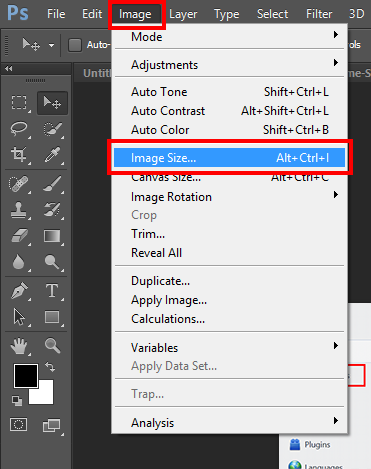Swap foreground and background colors

point(50,367)
